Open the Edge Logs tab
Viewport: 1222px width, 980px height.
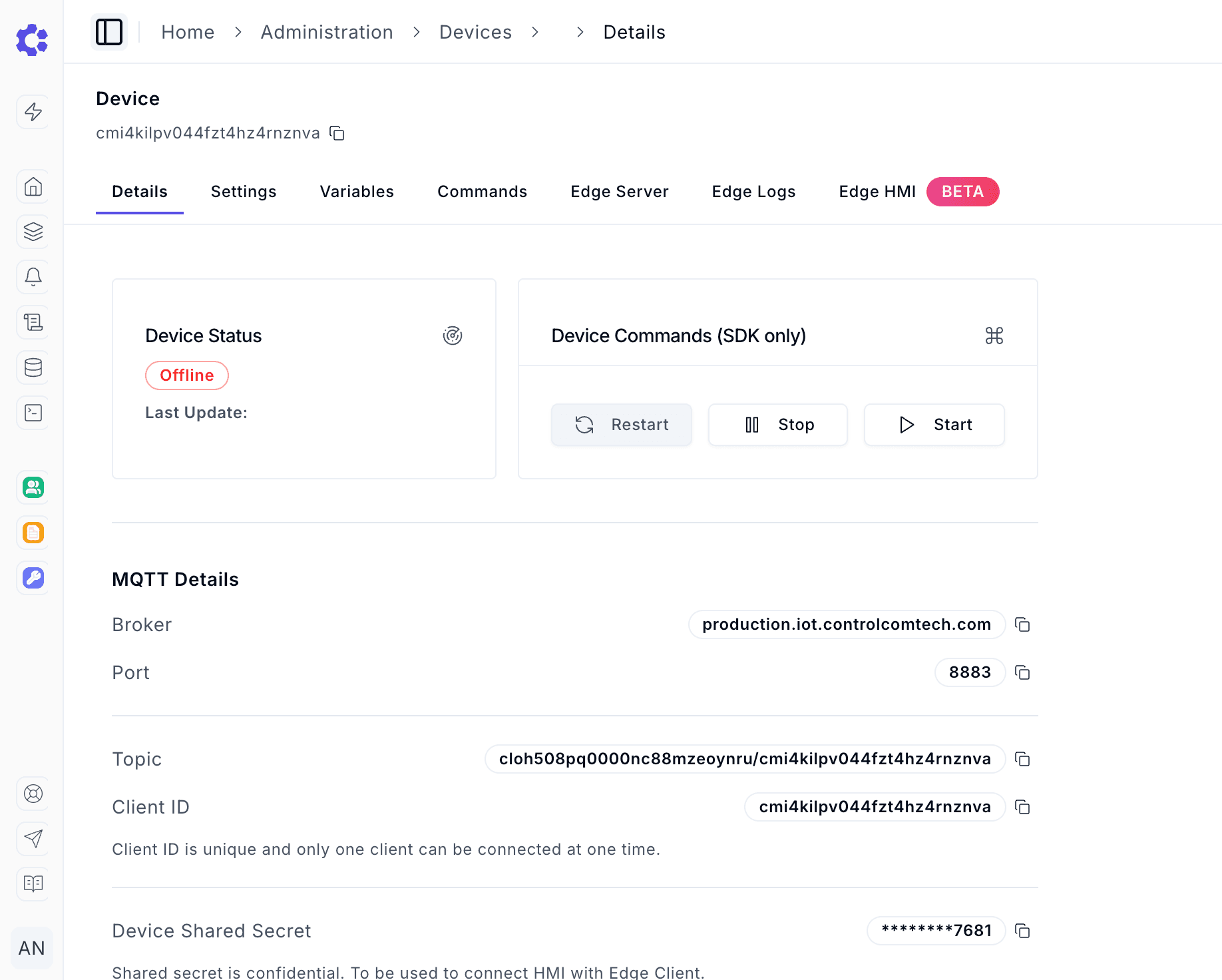pos(753,192)
